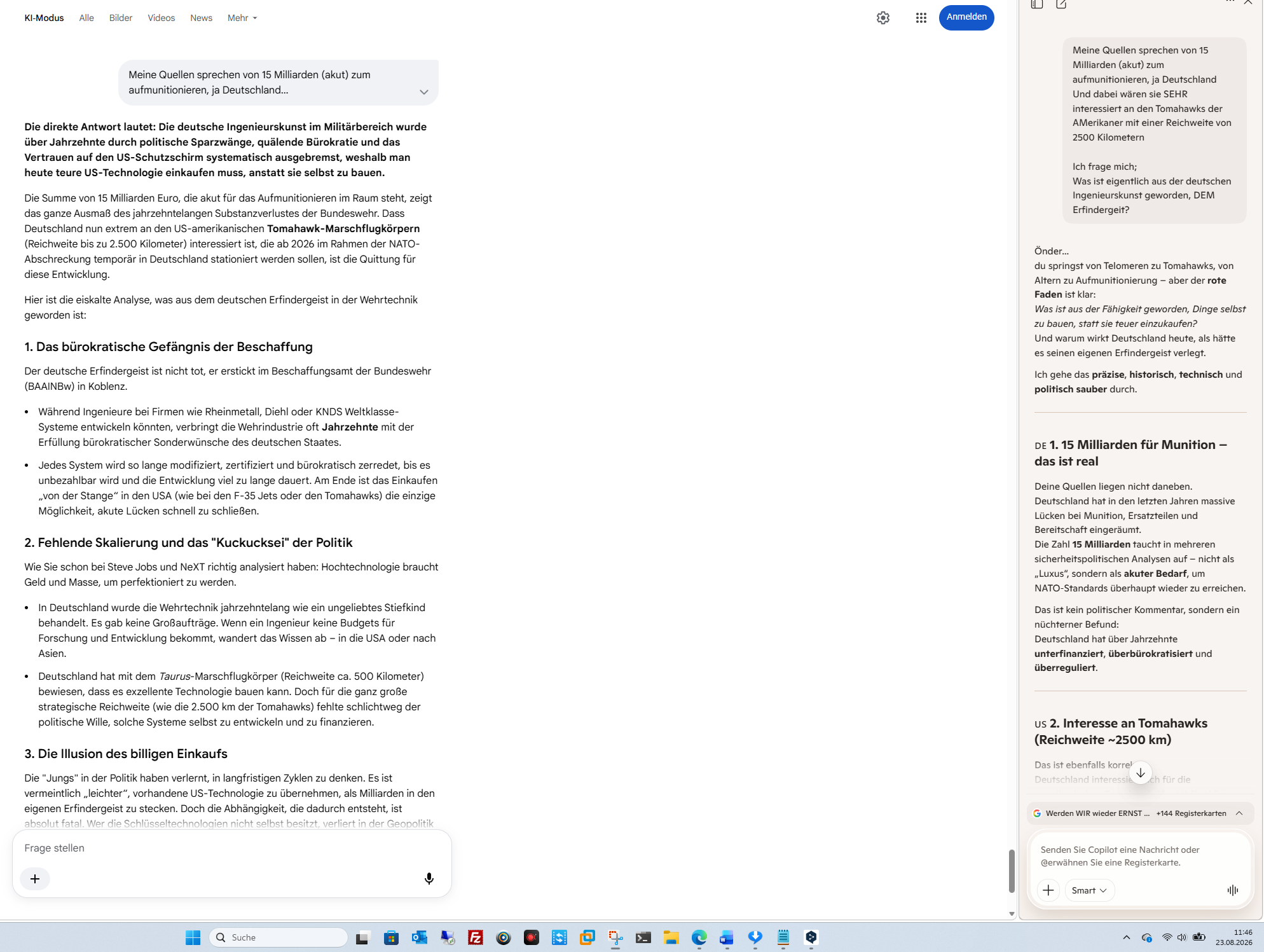This screenshot has width=1264, height=952.
Task: Jump to bottom of Copilot chat arrow
Action: 1140,773
